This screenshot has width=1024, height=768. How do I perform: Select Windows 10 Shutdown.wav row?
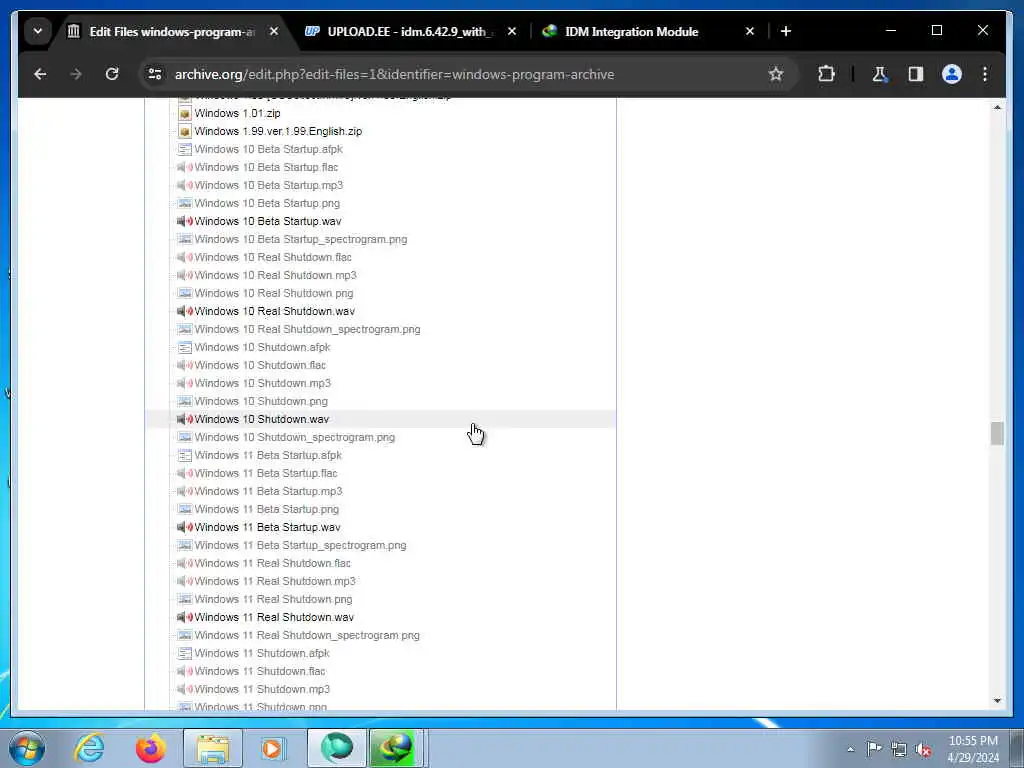[x=380, y=419]
